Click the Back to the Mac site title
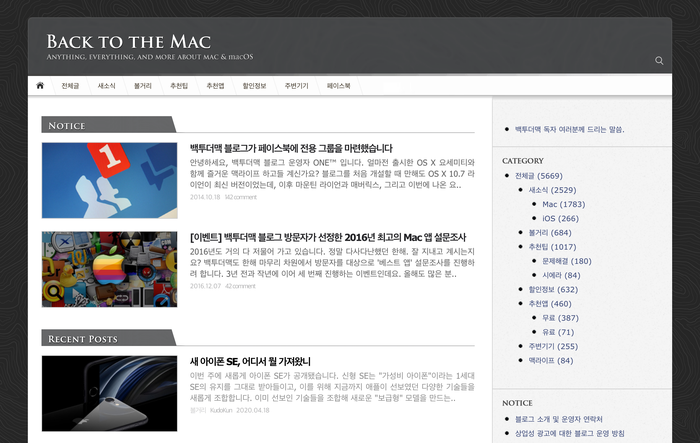The width and height of the screenshot is (700, 443). click(129, 42)
